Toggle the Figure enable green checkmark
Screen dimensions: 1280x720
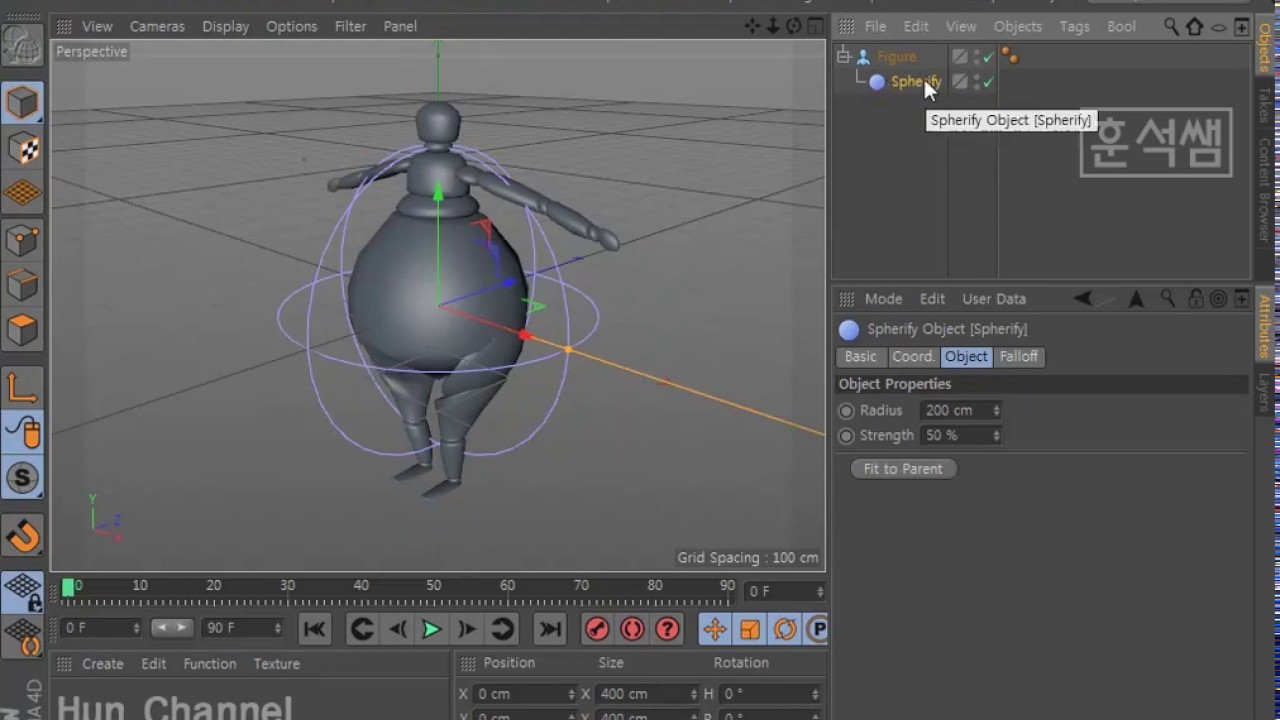[x=988, y=57]
